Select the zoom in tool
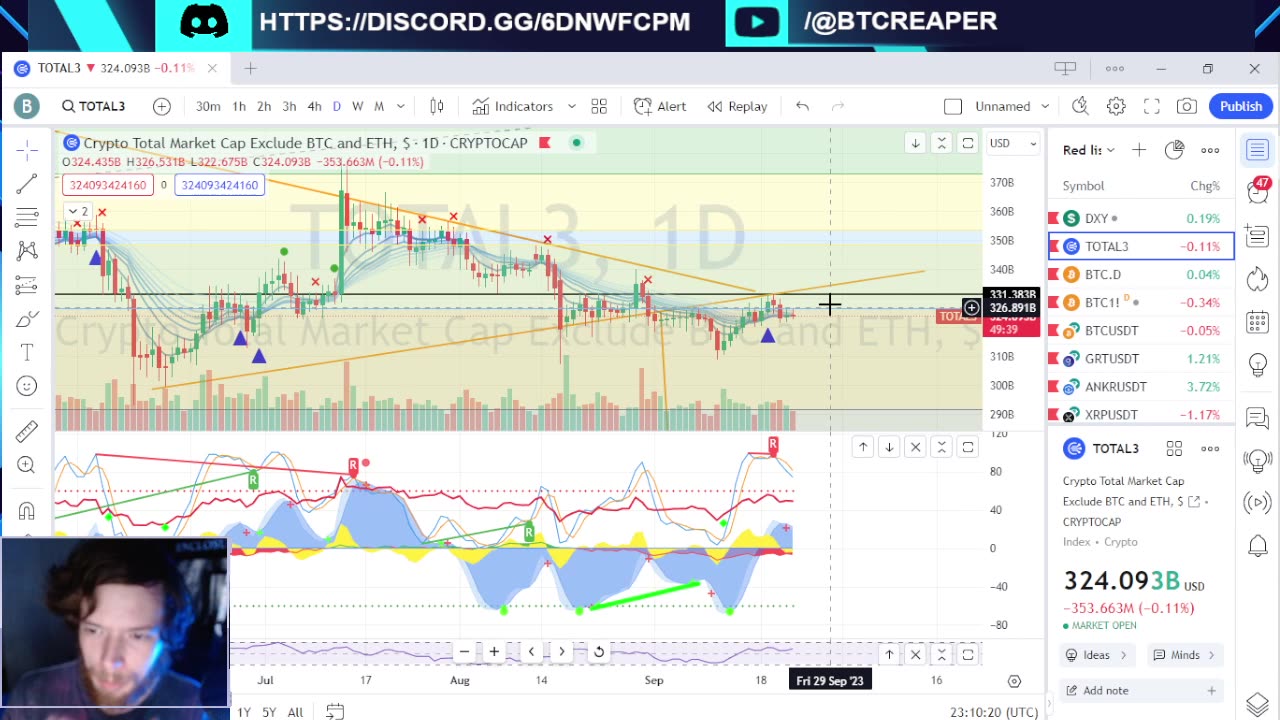The height and width of the screenshot is (720, 1280). (27, 465)
